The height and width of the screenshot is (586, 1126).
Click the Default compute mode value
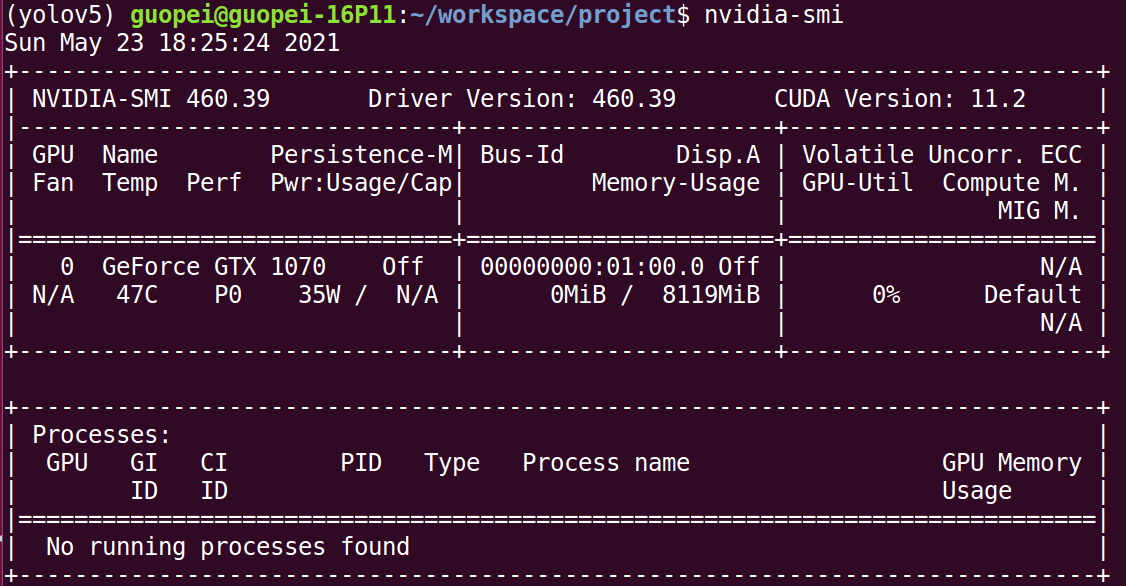point(1033,294)
